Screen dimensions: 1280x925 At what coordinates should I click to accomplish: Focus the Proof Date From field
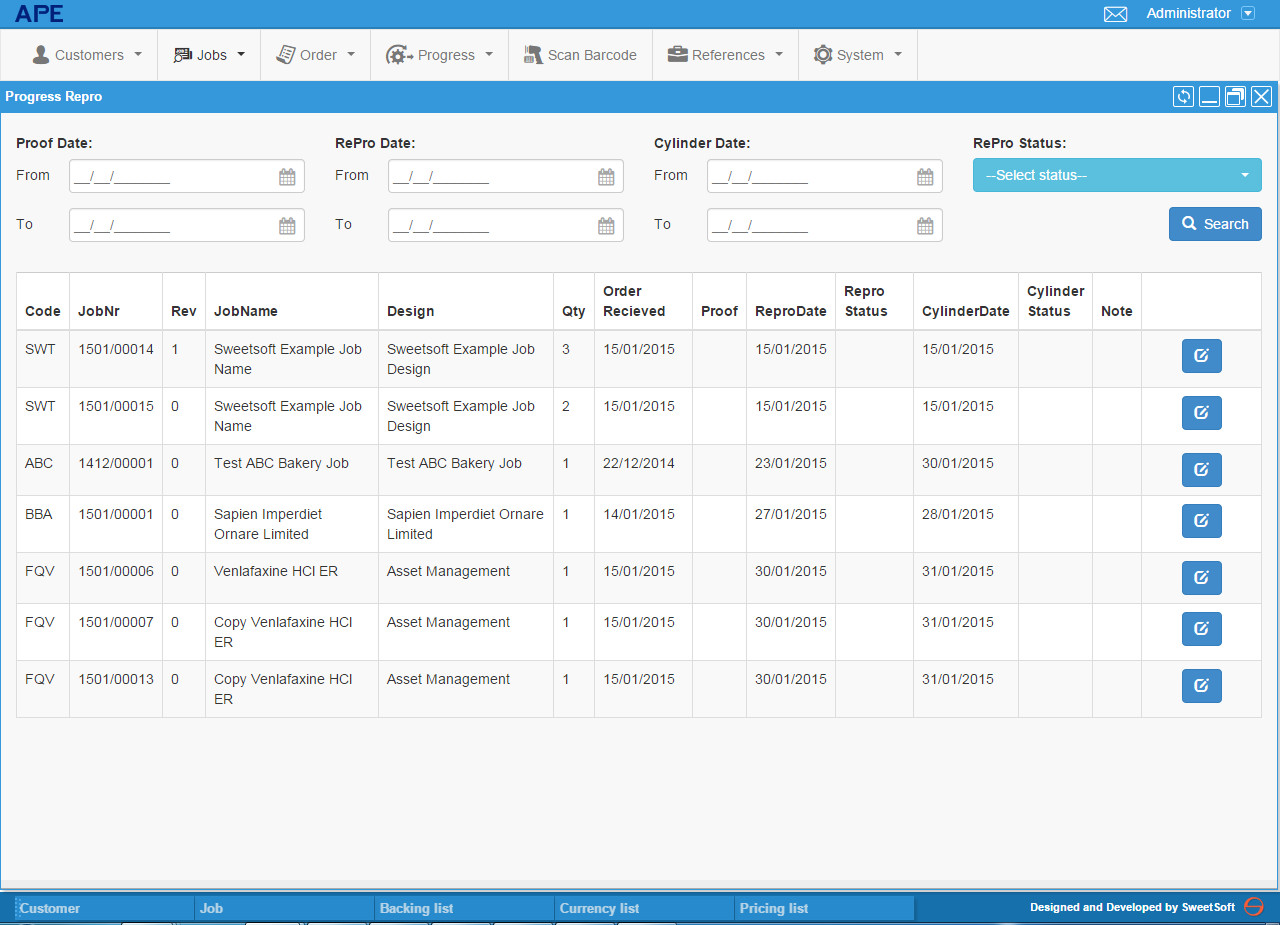click(187, 176)
